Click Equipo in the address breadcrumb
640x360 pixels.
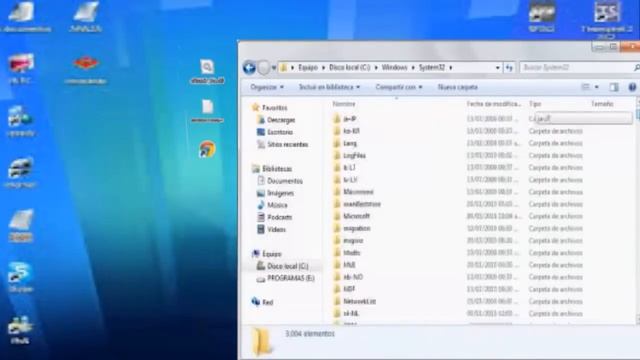308,67
